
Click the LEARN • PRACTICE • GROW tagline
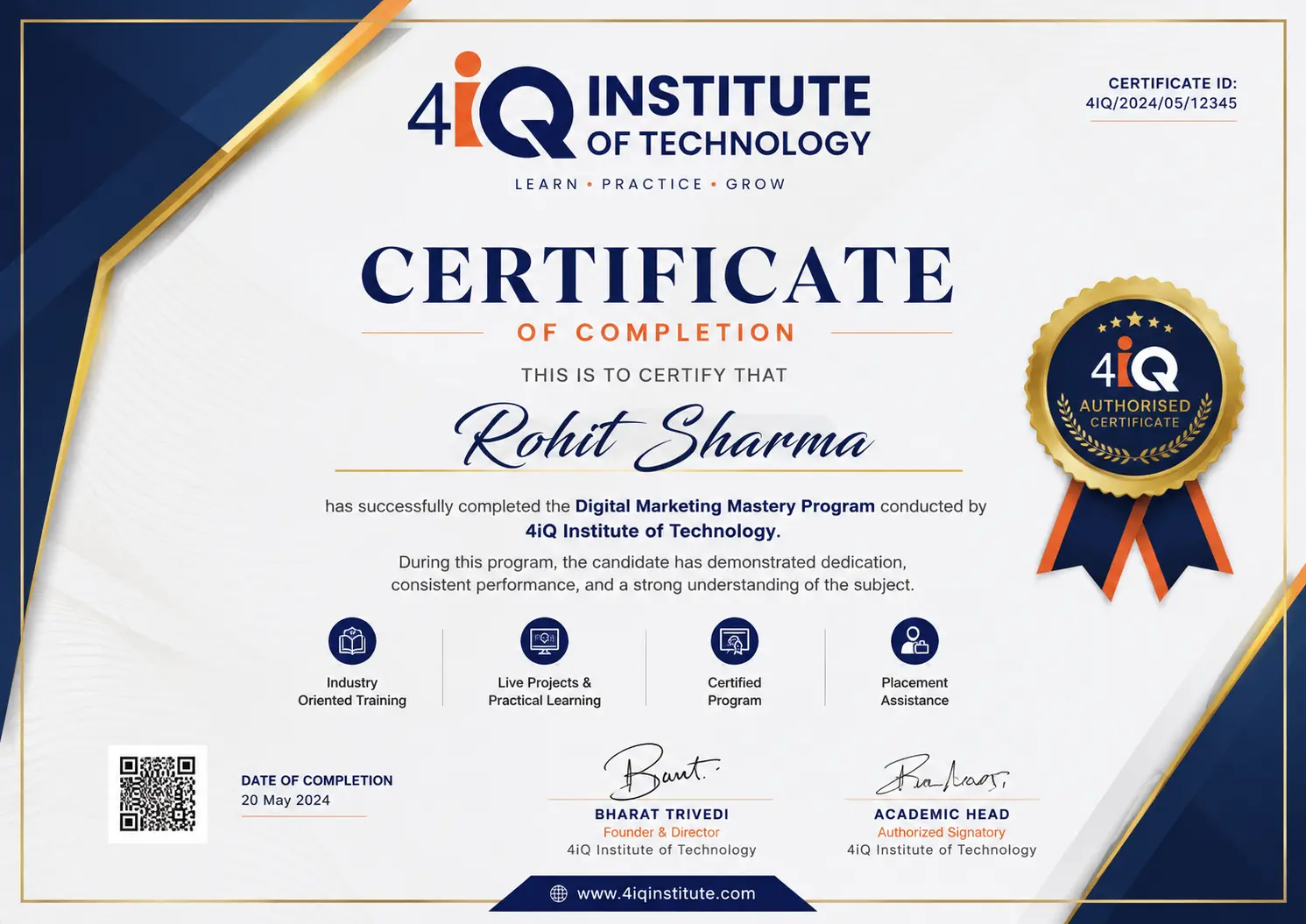coord(650,184)
